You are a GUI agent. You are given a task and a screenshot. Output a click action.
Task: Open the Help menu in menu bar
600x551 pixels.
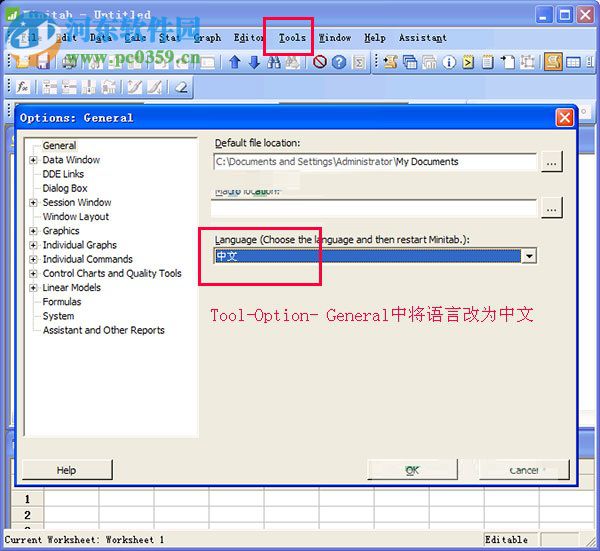(x=375, y=37)
